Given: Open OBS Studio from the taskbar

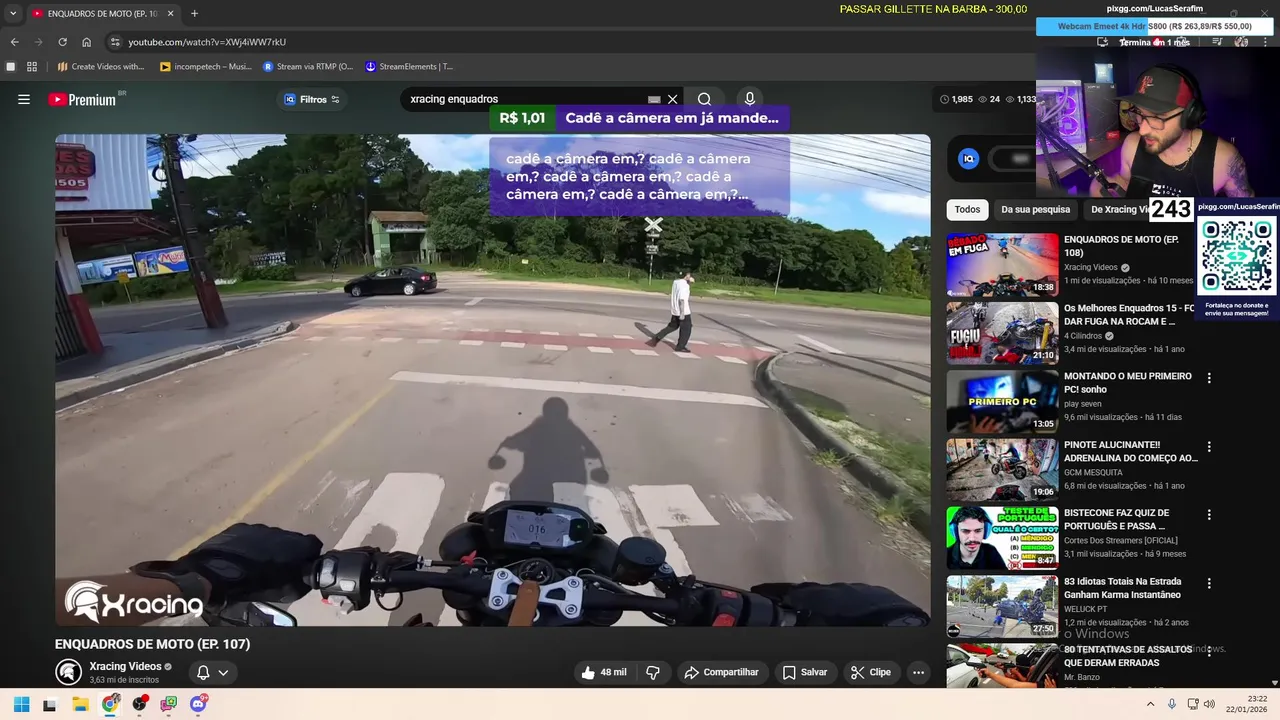Looking at the screenshot, I should click(x=139, y=704).
